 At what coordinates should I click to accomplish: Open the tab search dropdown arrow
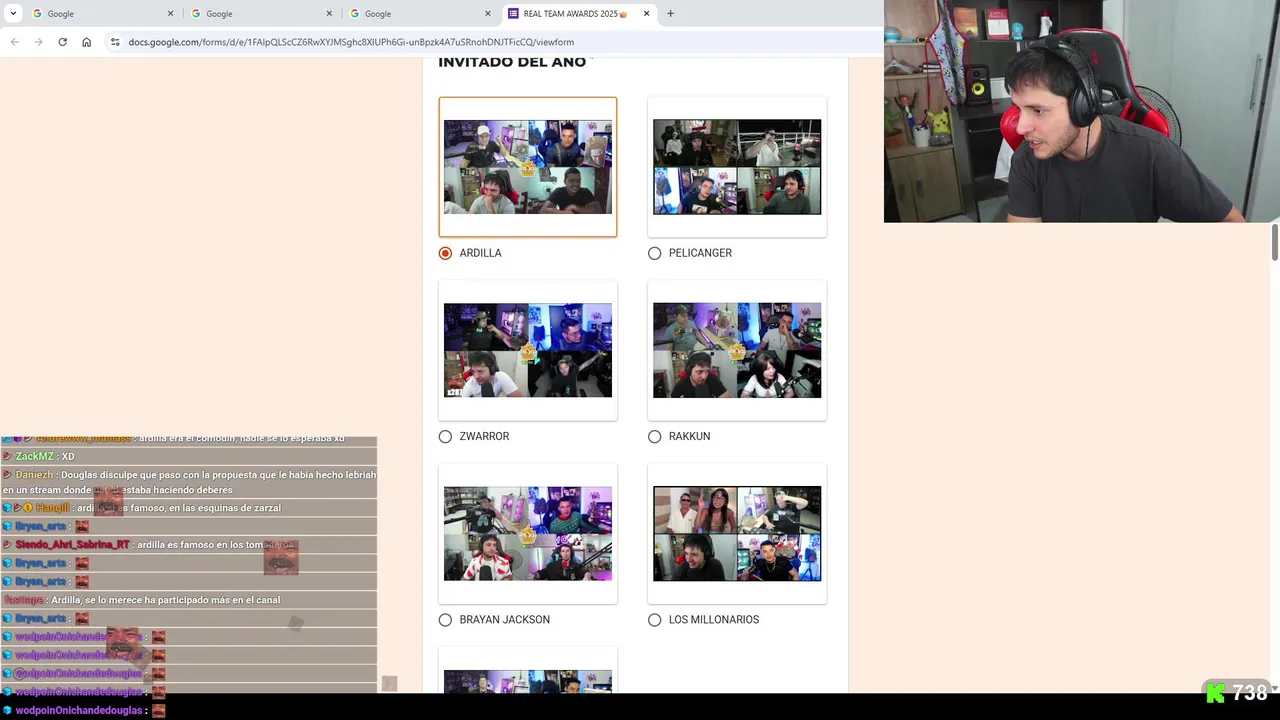click(x=13, y=13)
